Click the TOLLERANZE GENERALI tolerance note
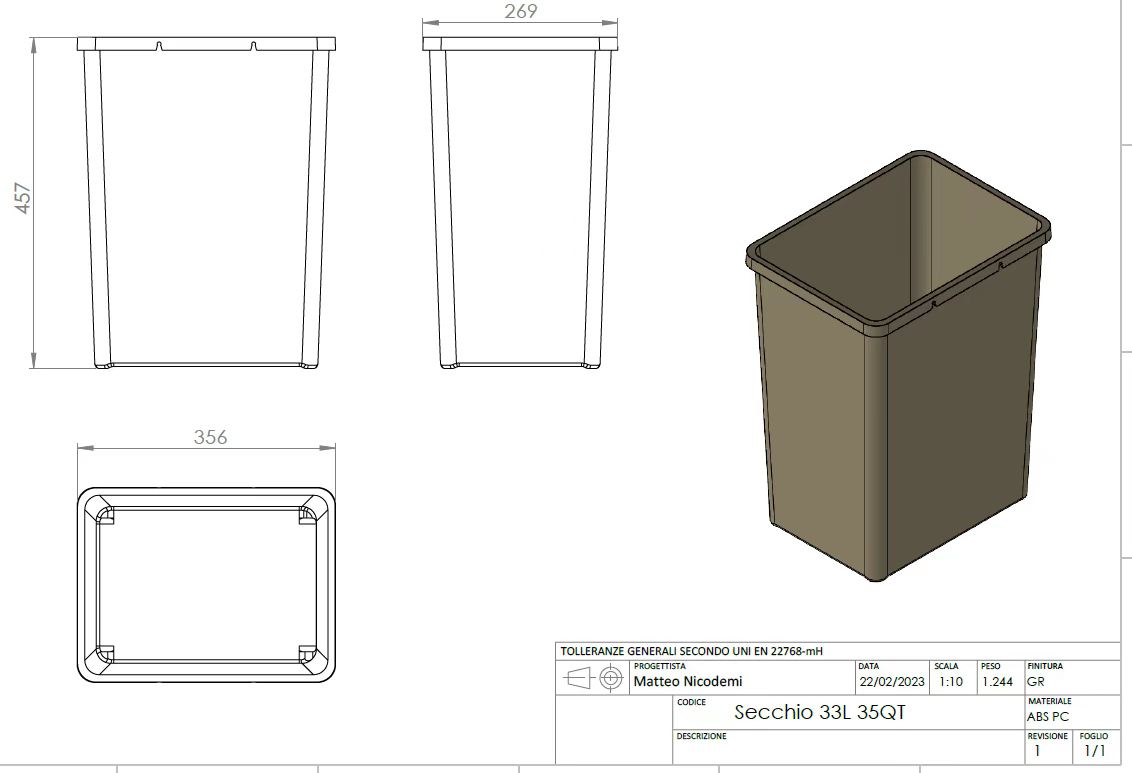This screenshot has width=1132, height=773. 692,651
